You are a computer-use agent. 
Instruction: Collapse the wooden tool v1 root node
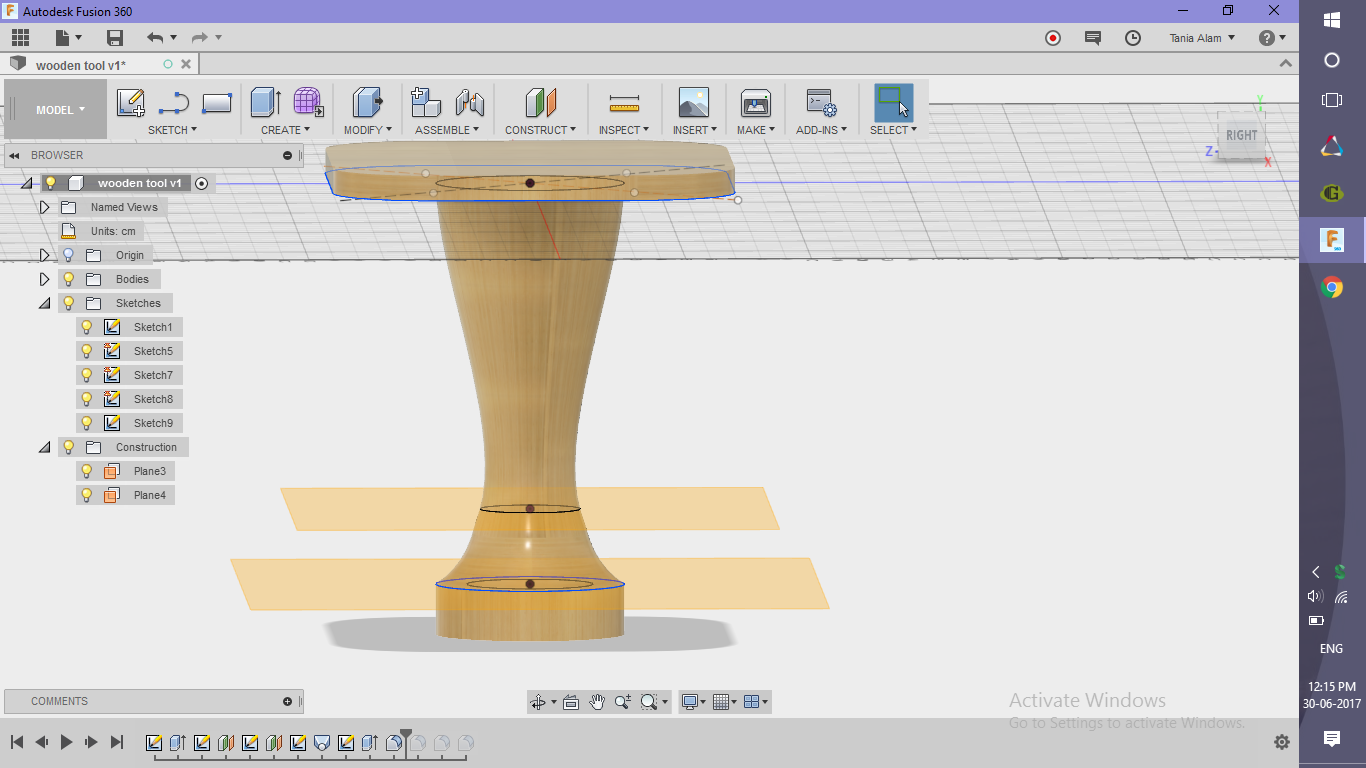pyautogui.click(x=26, y=183)
